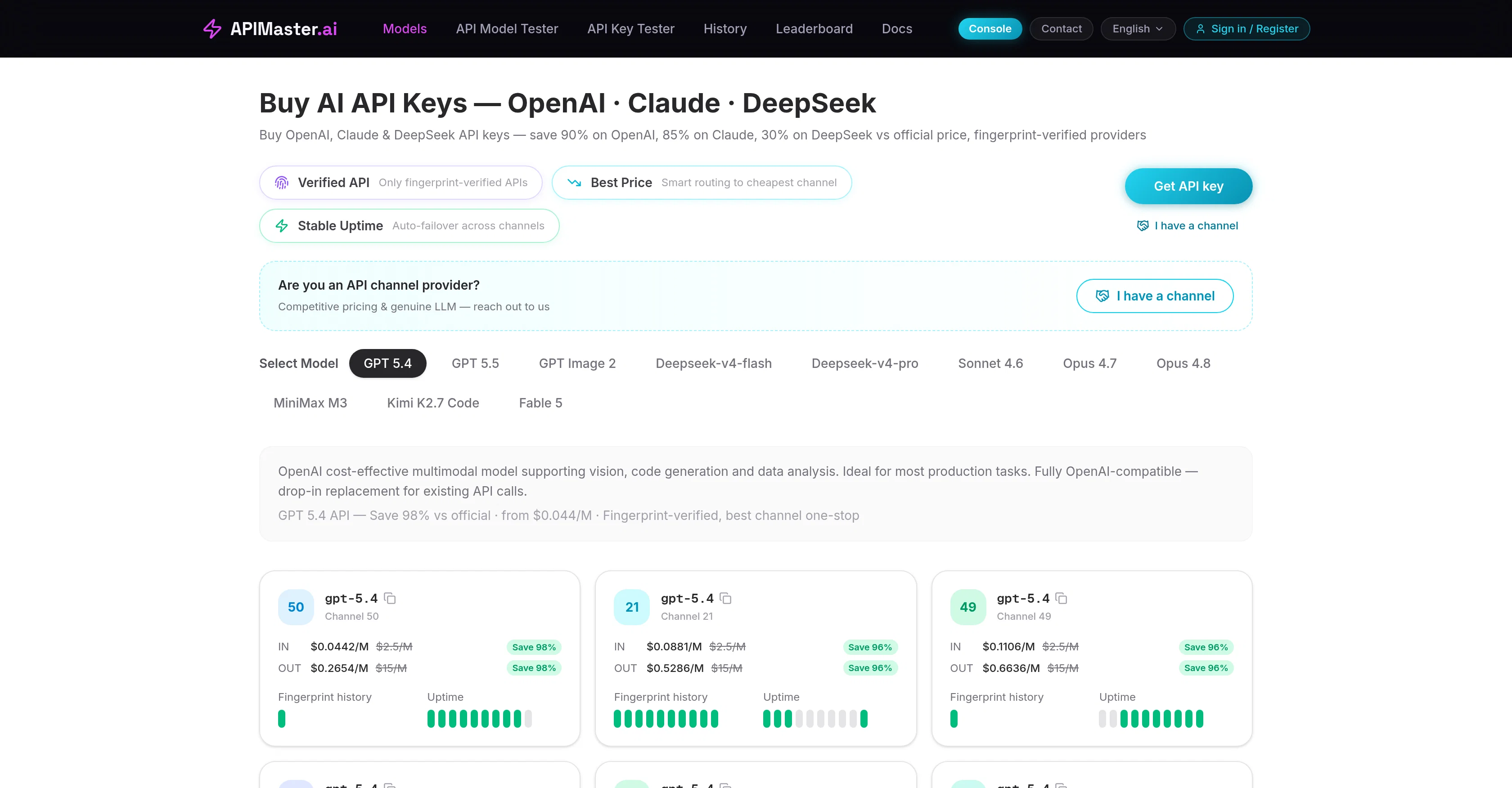Open the History nav item

coord(725,29)
